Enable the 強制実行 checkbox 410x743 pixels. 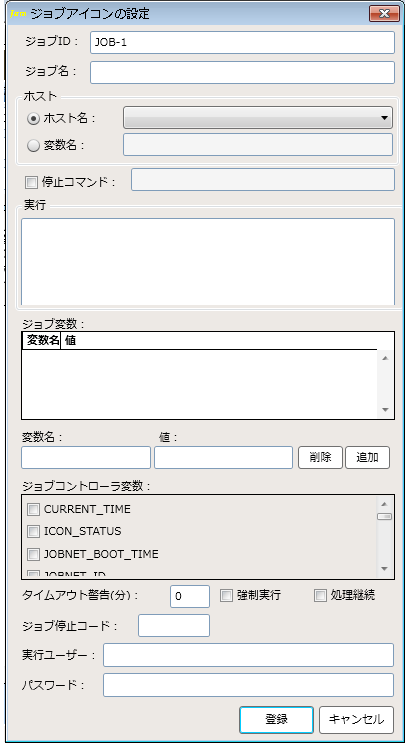point(226,596)
